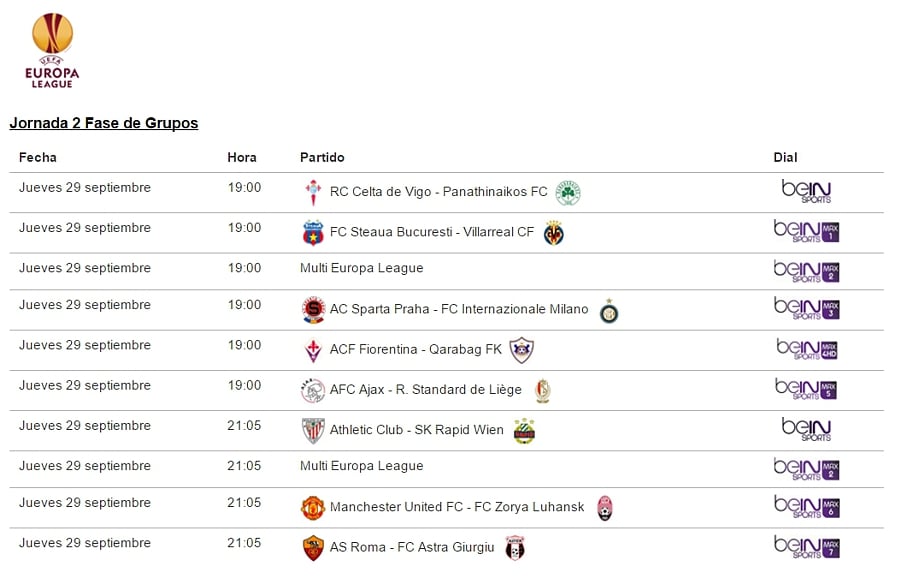Click the Panathinaikos FC green crest
This screenshot has width=900, height=585.
pos(568,193)
